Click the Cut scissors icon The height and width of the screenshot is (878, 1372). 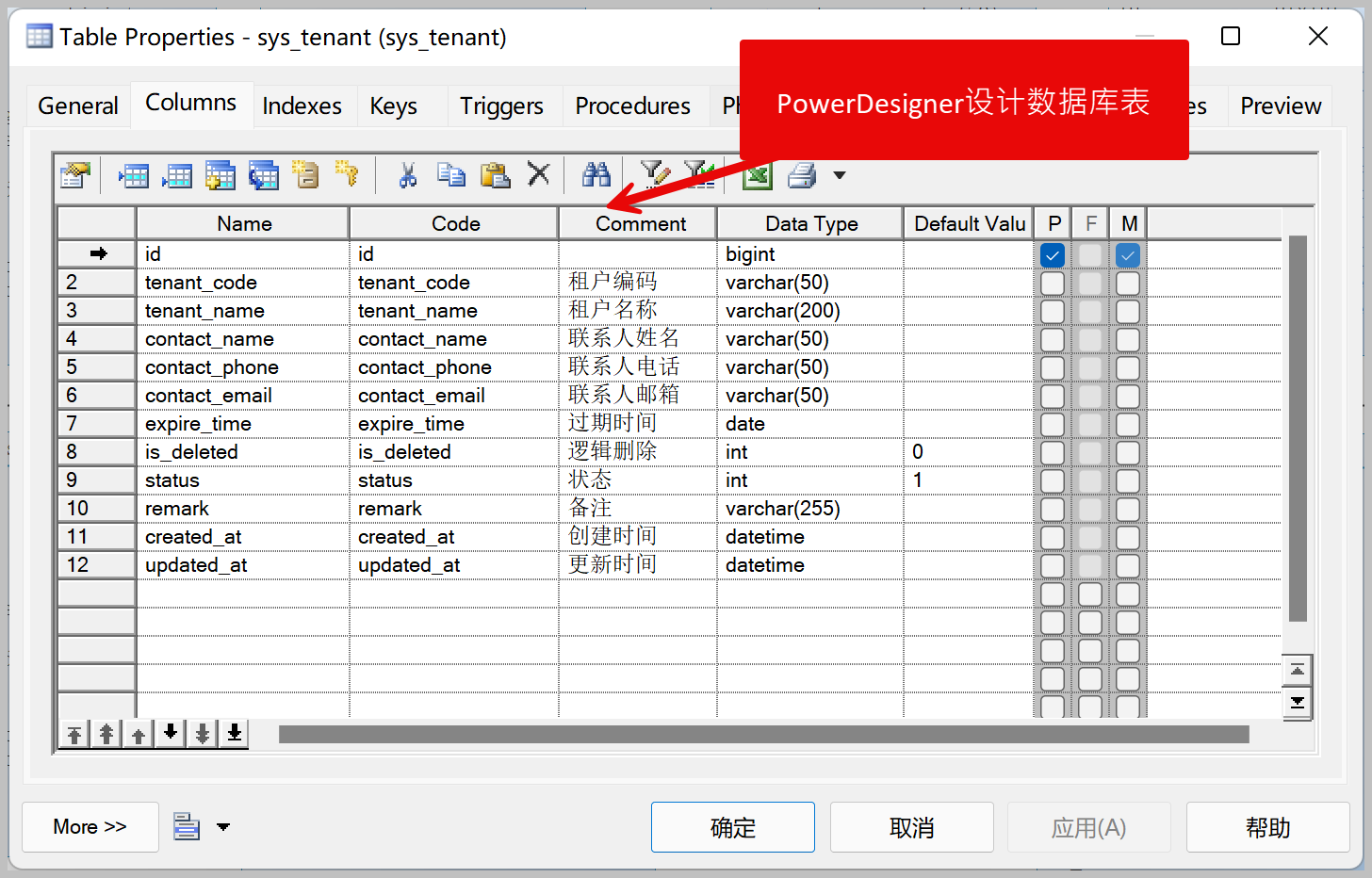click(x=407, y=175)
